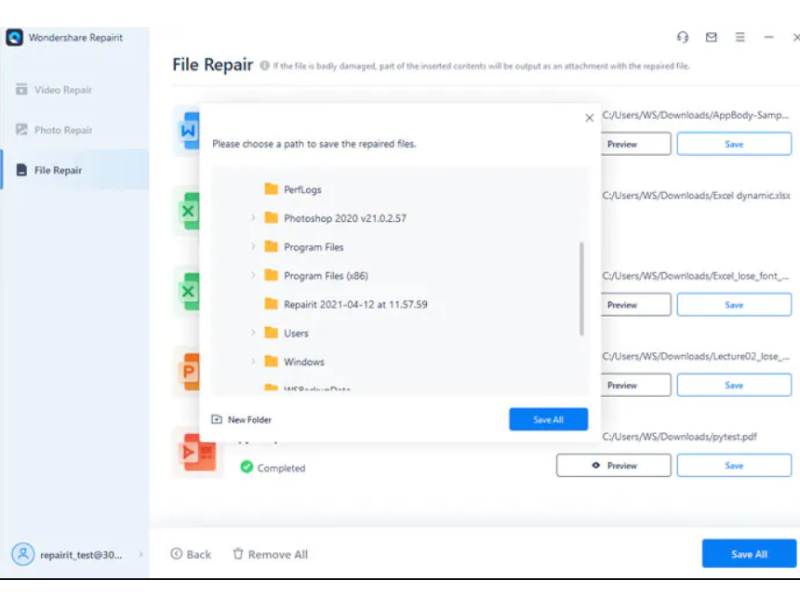Click the path text ending Excel_lose_font_...
The image size is (800, 600).
696,276
